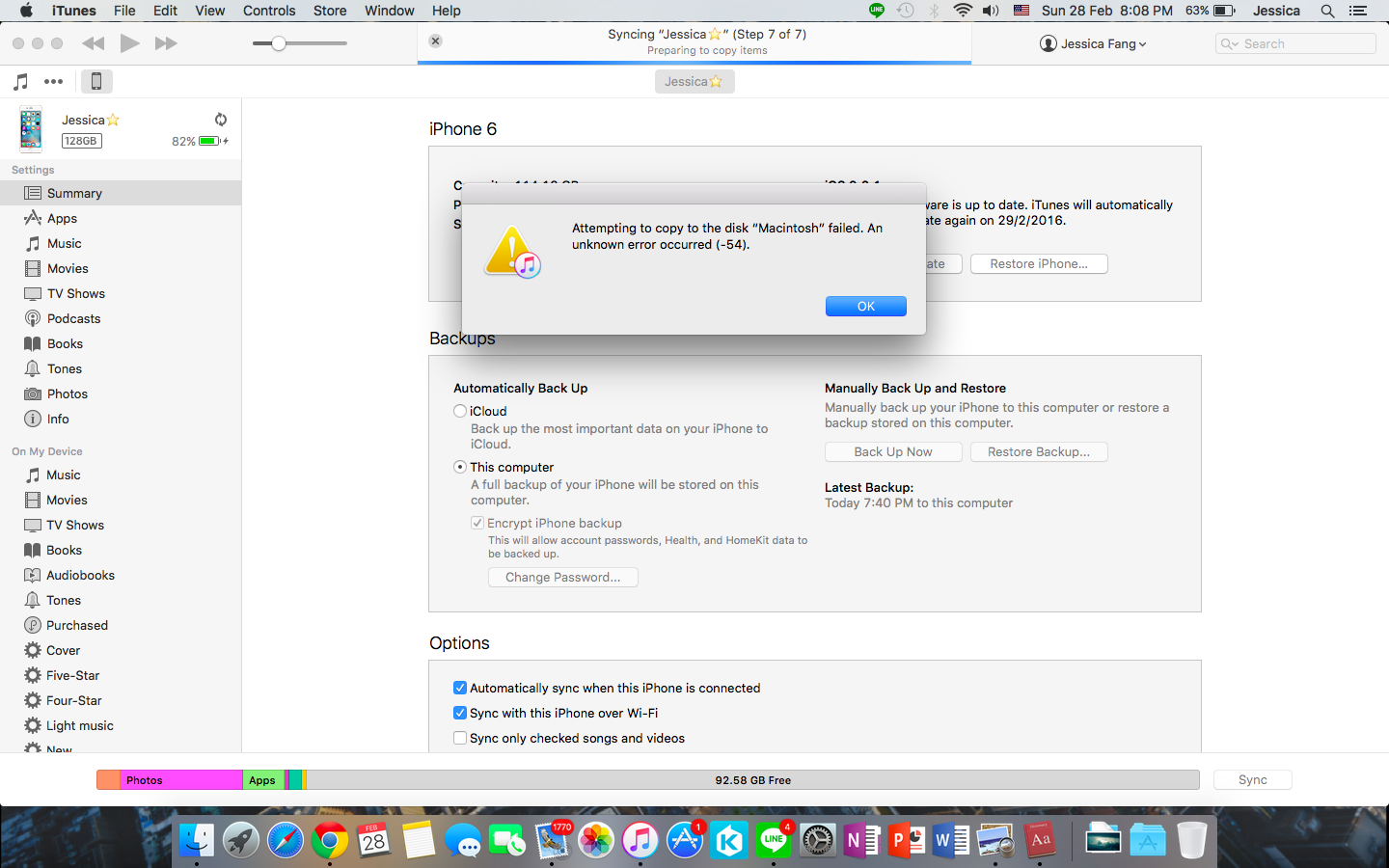Click the Back Up Now button
1389x868 pixels.
coord(893,451)
